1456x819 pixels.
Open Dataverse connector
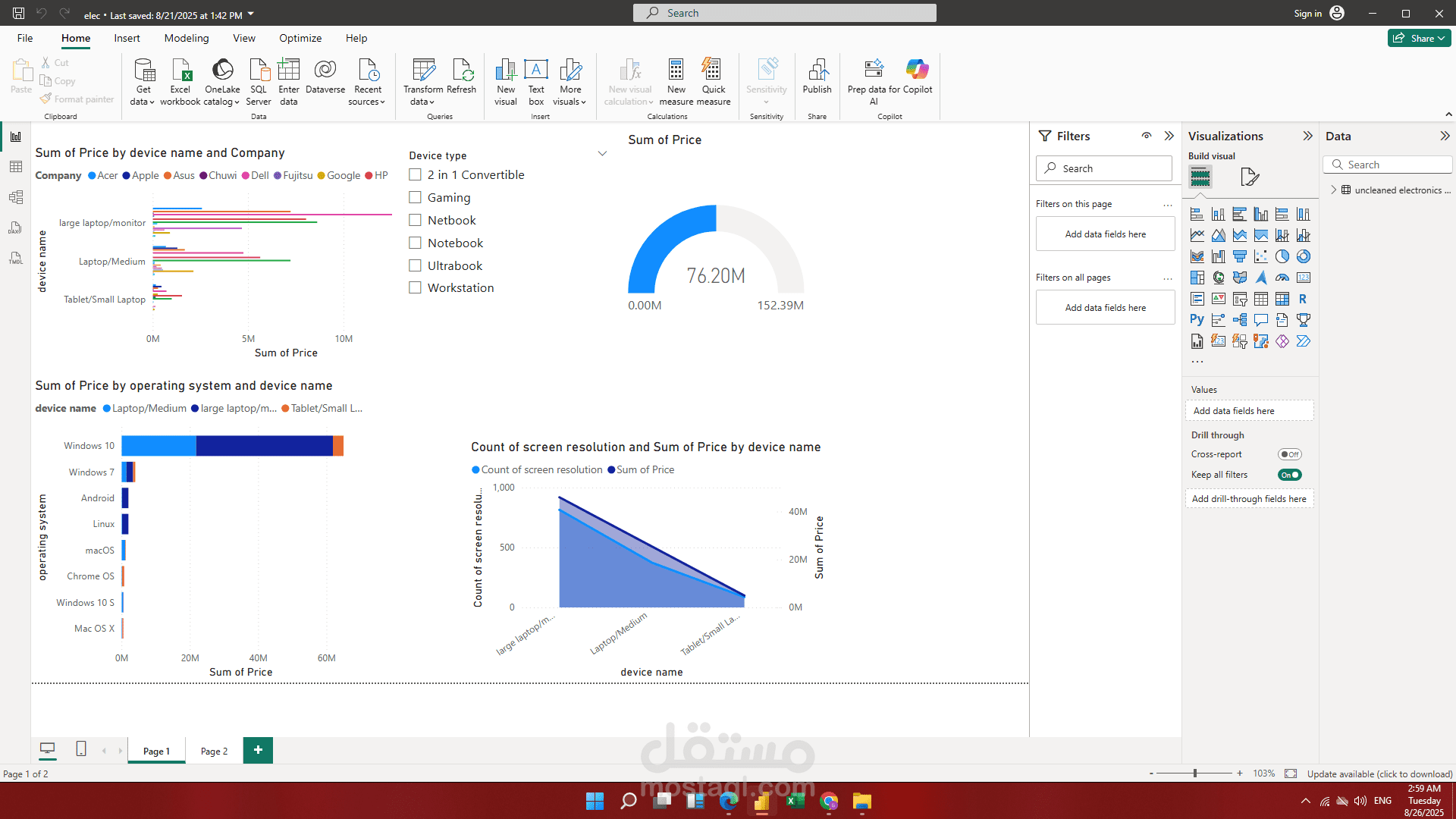[x=325, y=76]
